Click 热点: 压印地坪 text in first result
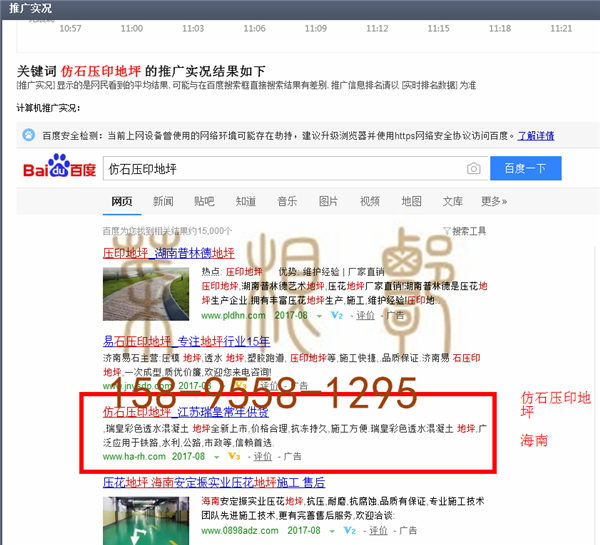This screenshot has width=600, height=545. 232,272
